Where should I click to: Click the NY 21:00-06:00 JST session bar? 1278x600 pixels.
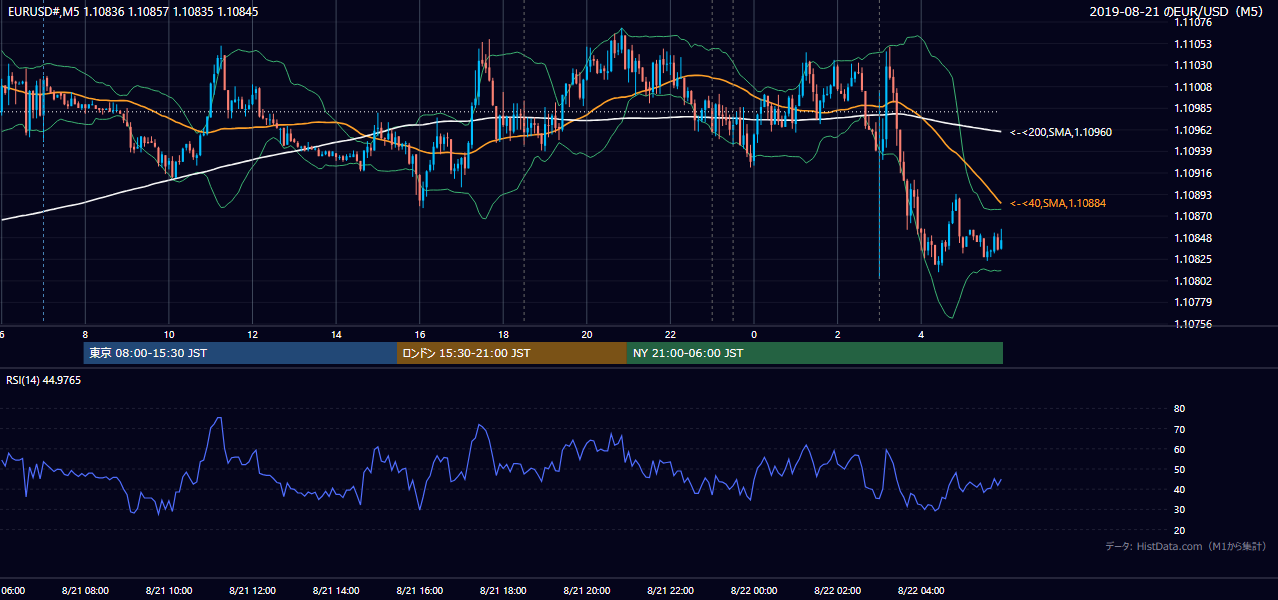(815, 353)
